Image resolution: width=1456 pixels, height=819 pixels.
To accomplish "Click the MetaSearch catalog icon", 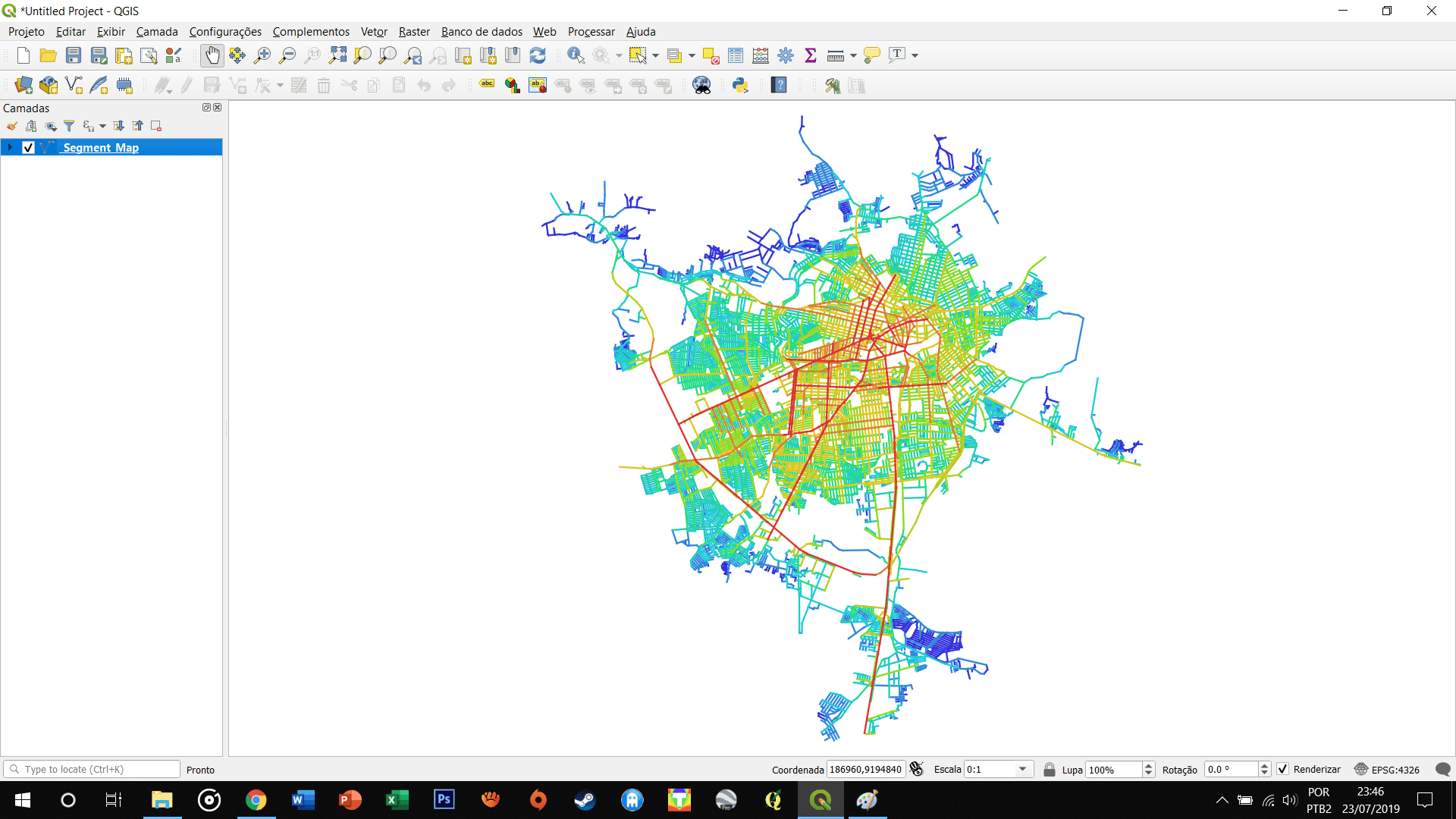I will click(x=701, y=85).
